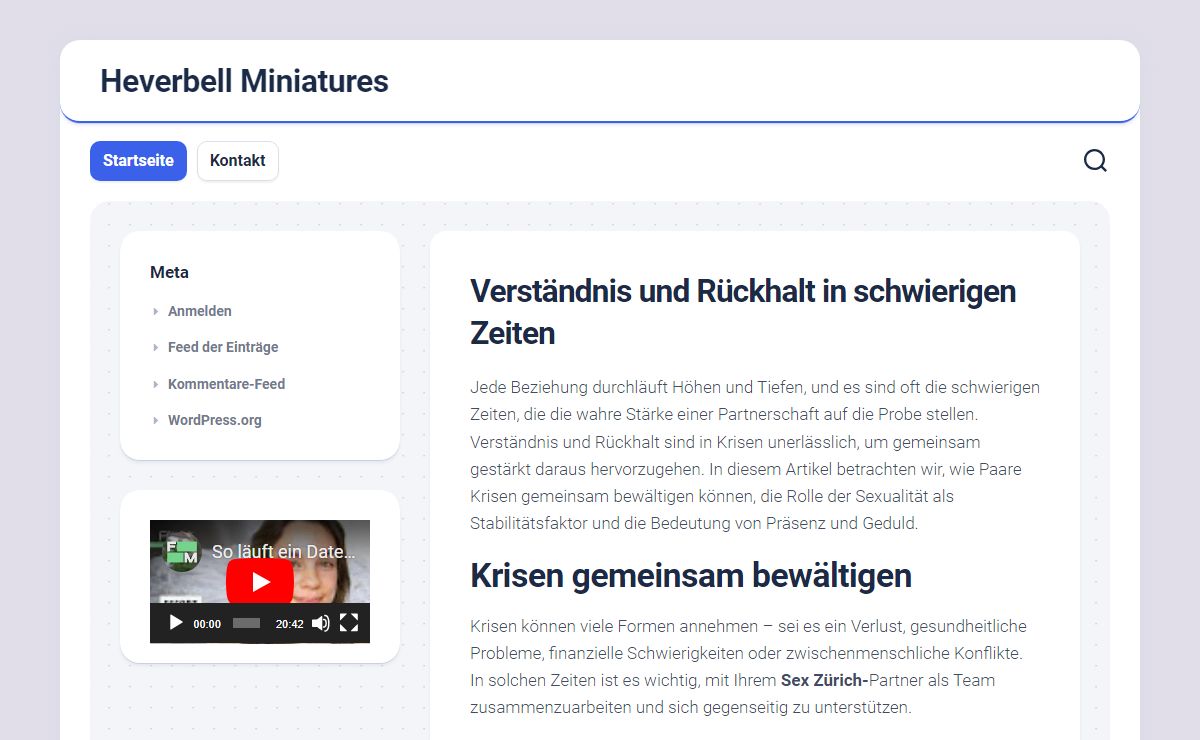Seek using the video progress bar

[246, 623]
